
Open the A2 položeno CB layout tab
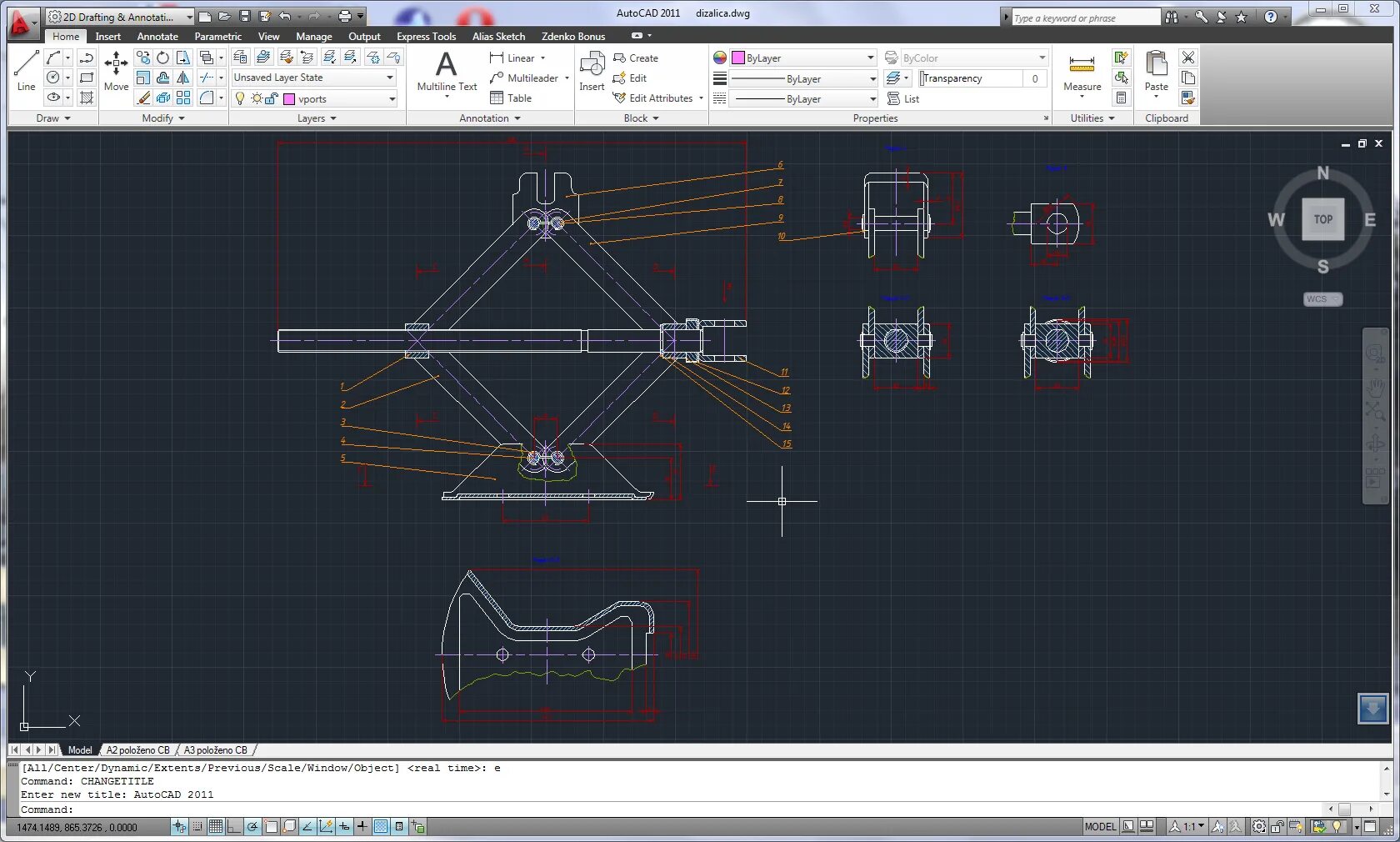pyautogui.click(x=137, y=749)
